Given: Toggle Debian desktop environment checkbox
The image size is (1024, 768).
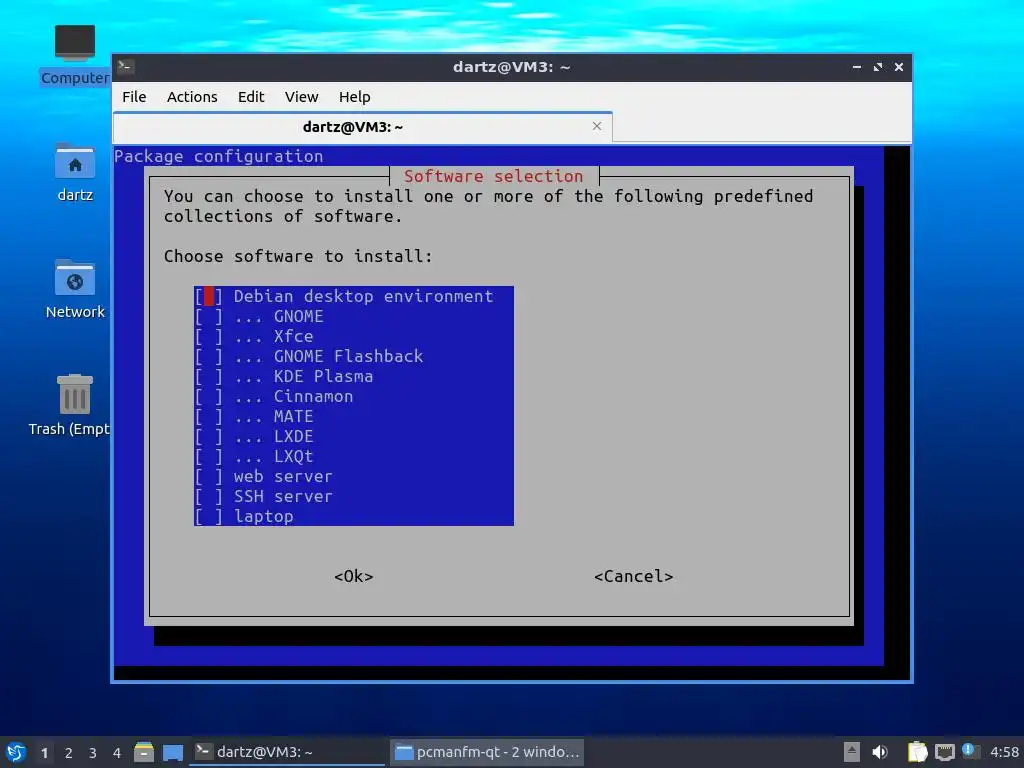Looking at the screenshot, I should (x=209, y=296).
